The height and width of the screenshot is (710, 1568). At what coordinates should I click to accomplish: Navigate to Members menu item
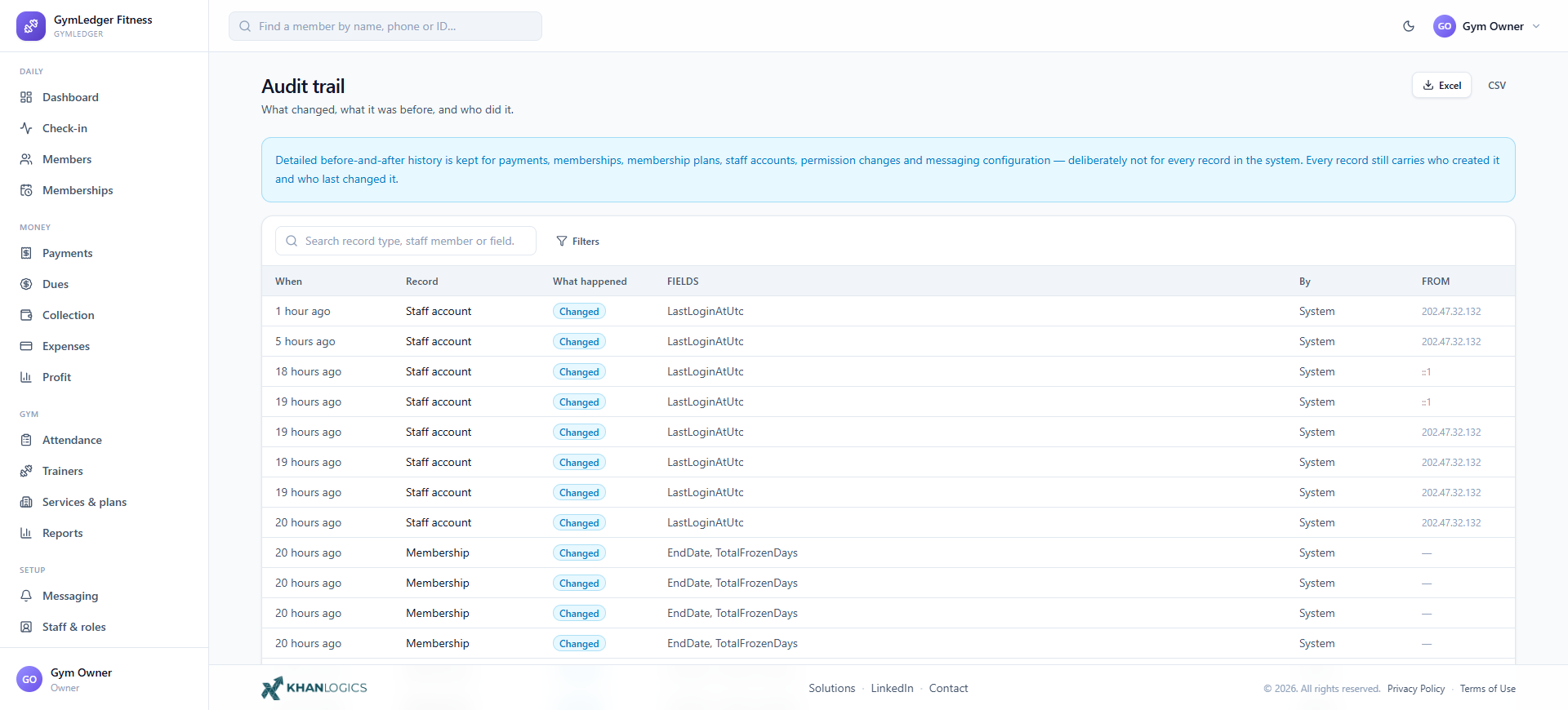pos(104,159)
